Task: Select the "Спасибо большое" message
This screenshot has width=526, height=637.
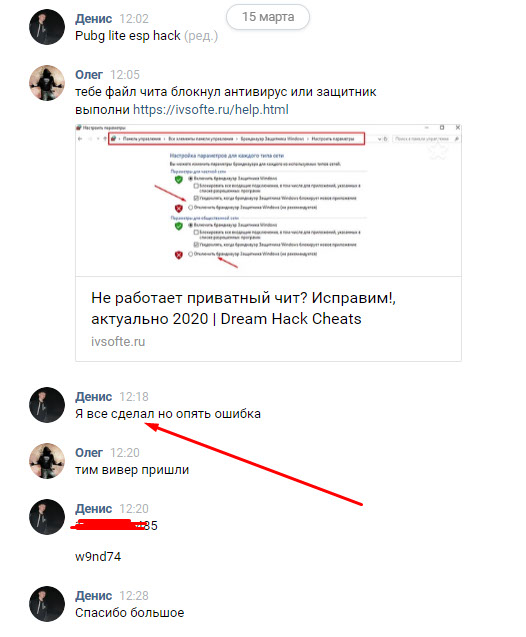Action: 130,613
